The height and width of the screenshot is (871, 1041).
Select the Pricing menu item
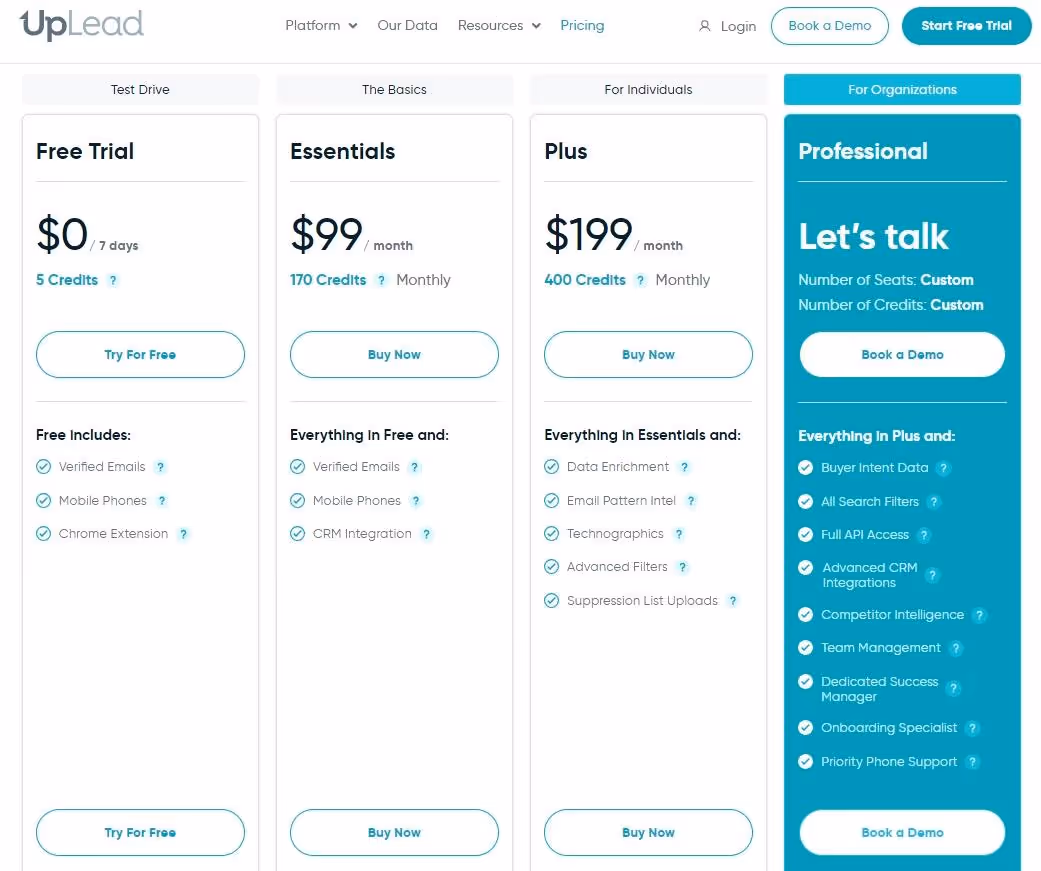coord(582,25)
